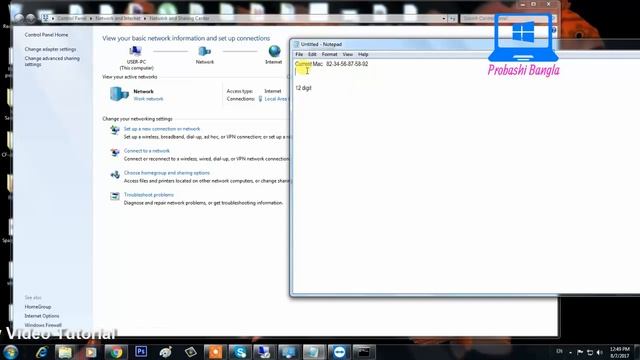Click Set up a new connection or network
This screenshot has width=640, height=360.
point(162,129)
